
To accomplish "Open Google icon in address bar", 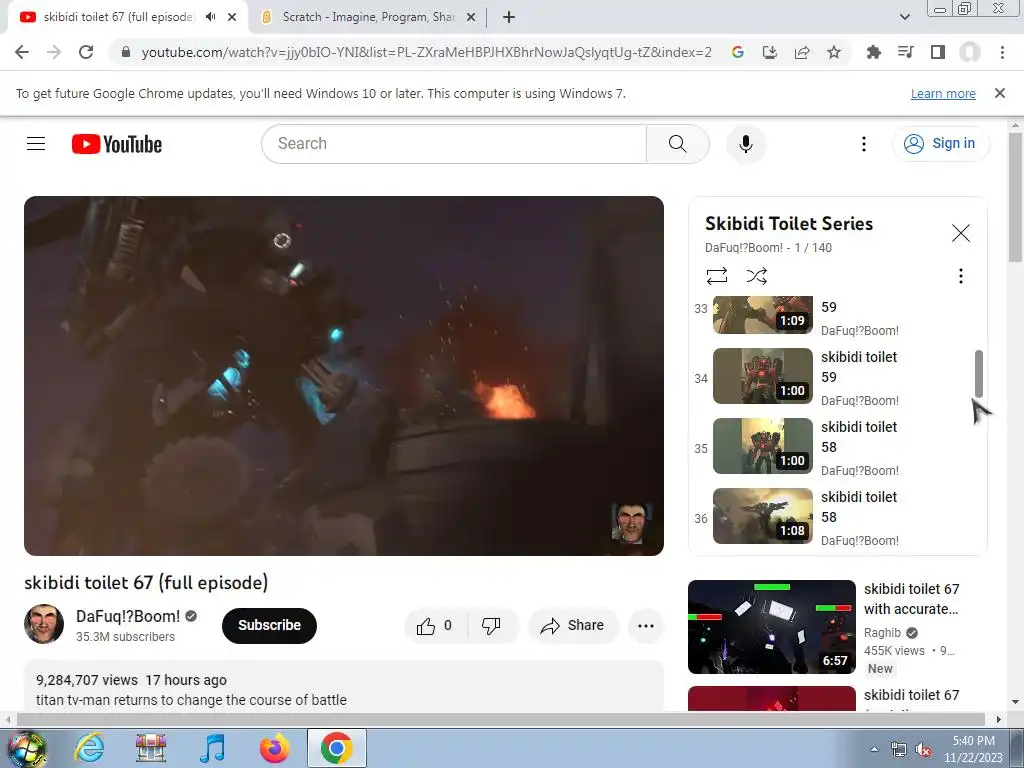I will click(x=737, y=52).
